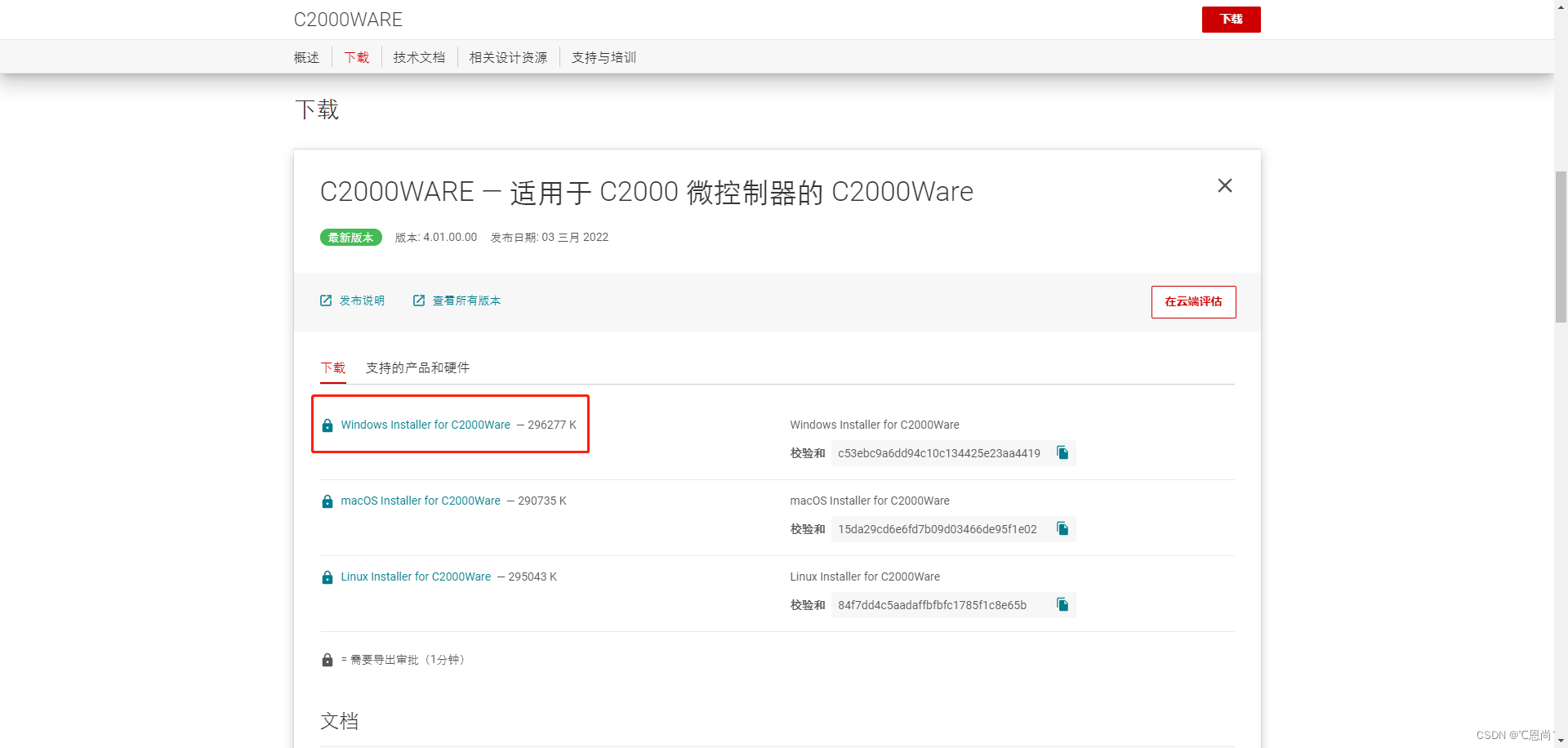1568x748 pixels.
Task: Open the 概述 navigation tab
Action: [306, 57]
